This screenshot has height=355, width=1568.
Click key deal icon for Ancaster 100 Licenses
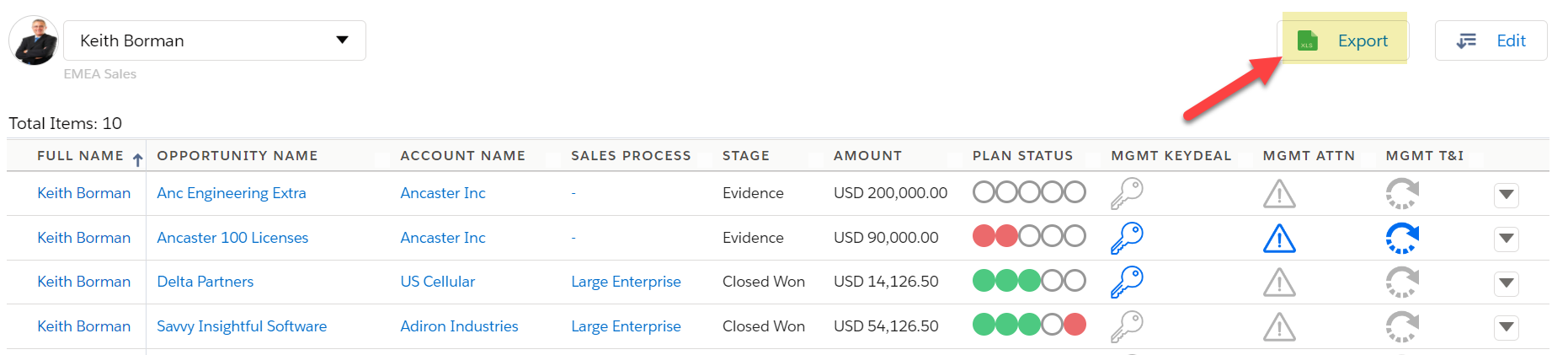pos(1127,238)
